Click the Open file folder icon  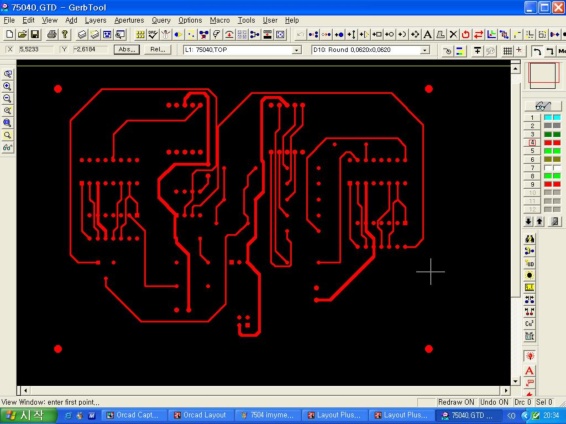tap(22, 34)
